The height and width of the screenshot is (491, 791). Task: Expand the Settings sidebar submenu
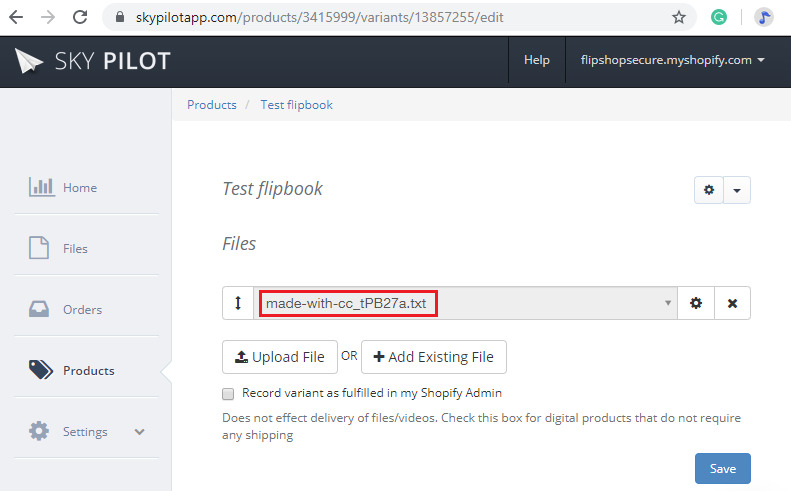pos(139,432)
